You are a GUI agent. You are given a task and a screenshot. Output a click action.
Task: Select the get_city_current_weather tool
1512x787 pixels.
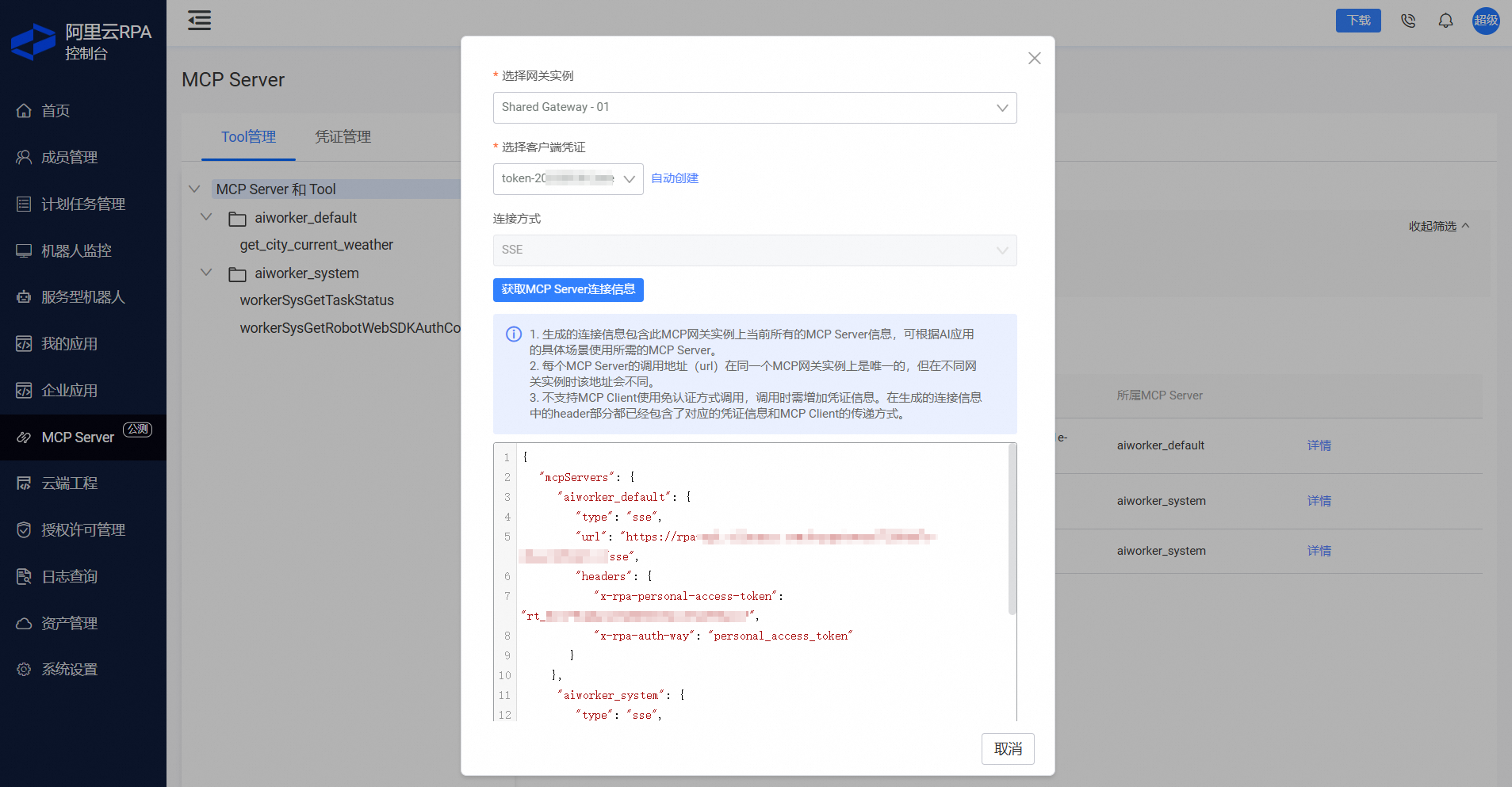click(x=316, y=245)
